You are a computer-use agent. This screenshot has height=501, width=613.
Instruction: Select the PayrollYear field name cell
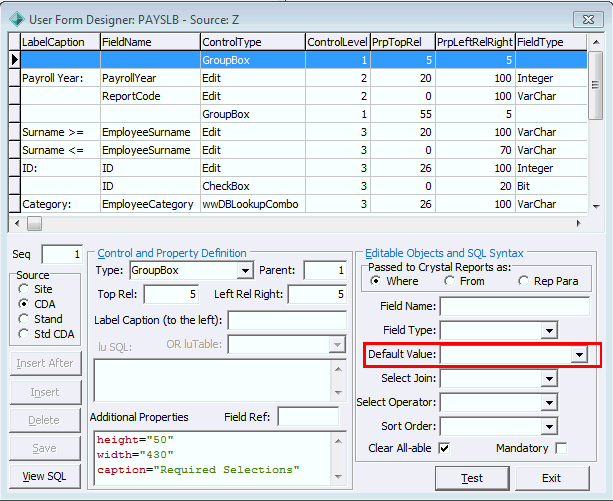pos(151,78)
